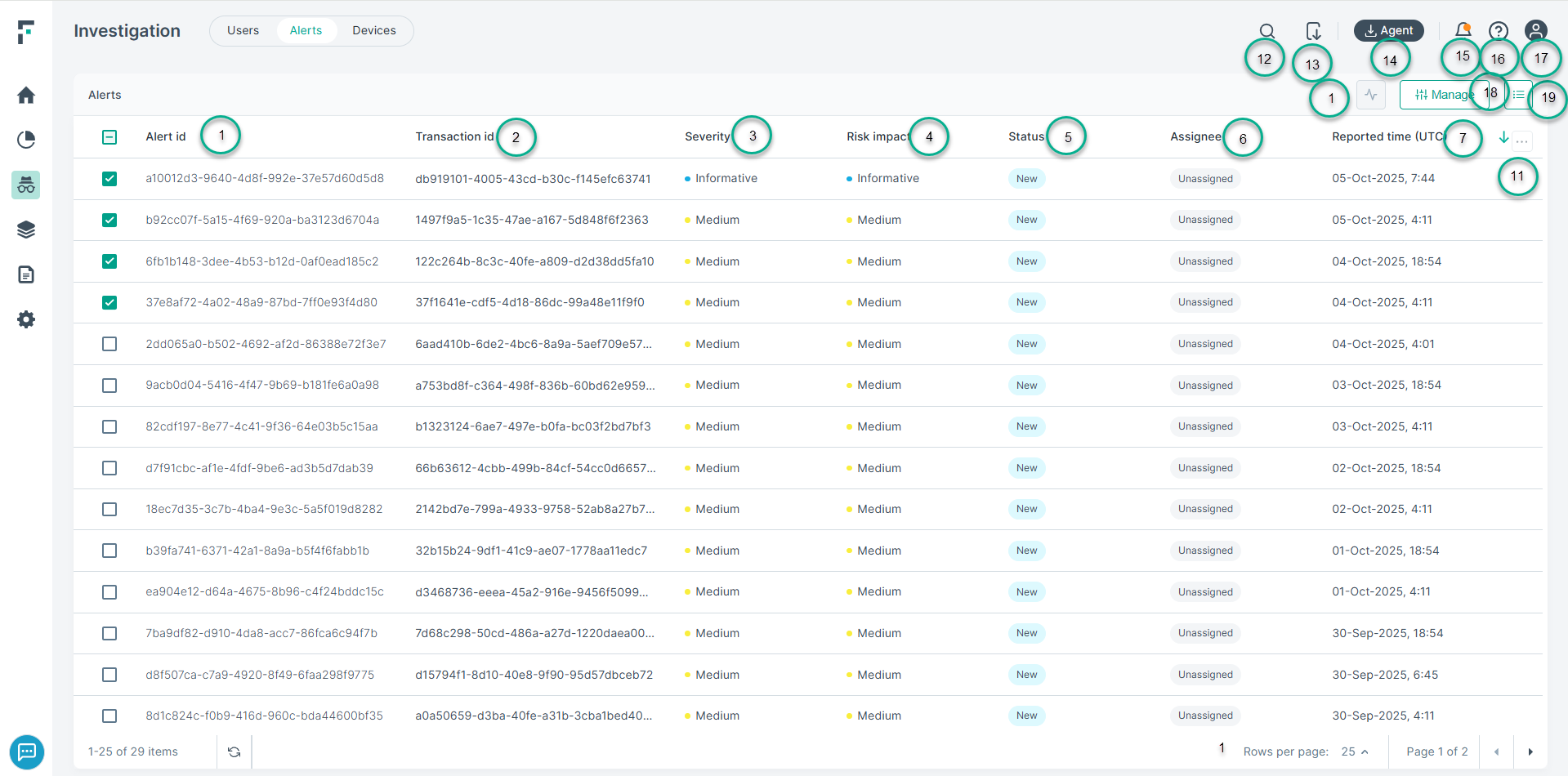Screen dimensions: 1568x776
Task: Open the settings gear in sidebar
Action: 26,319
